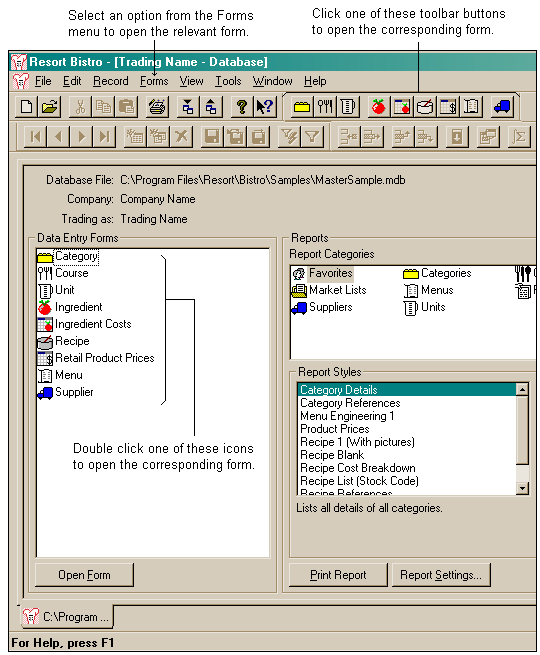Select Course in Data Entry Forms list
Viewport: 540px width, 655px height.
pyautogui.click(x=63, y=273)
